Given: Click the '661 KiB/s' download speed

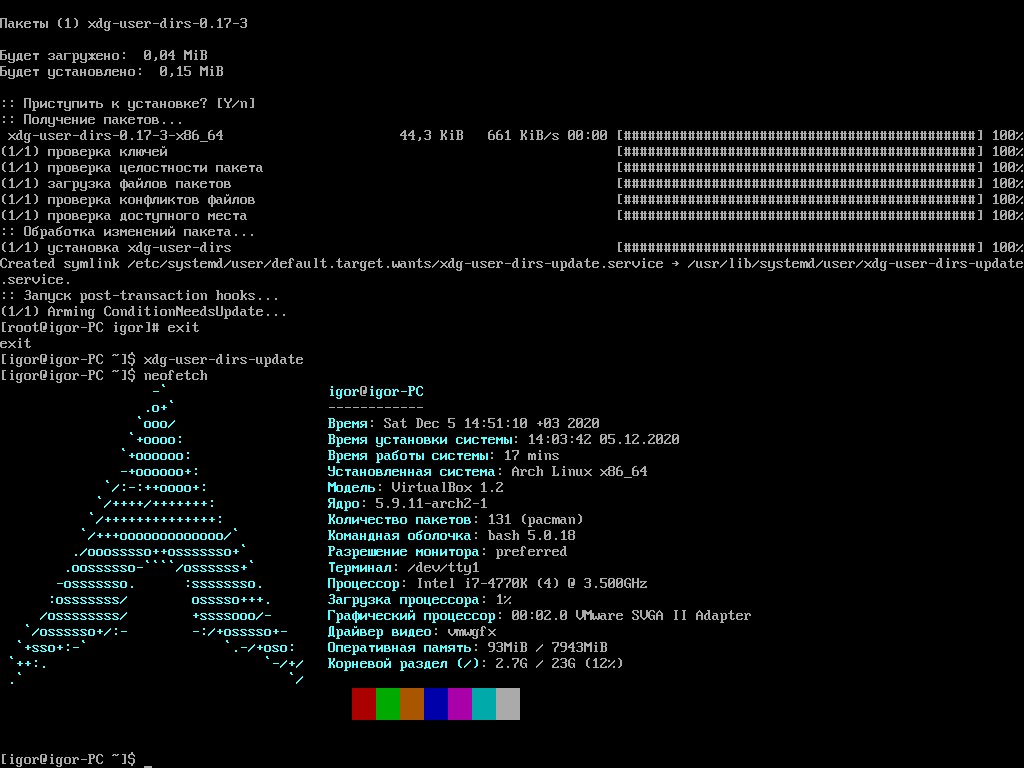Looking at the screenshot, I should click(x=523, y=135).
